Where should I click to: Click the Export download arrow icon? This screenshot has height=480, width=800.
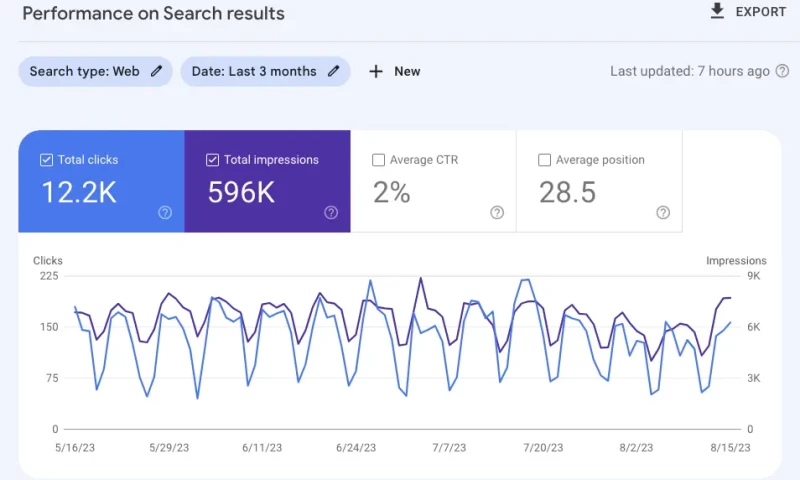pos(716,12)
